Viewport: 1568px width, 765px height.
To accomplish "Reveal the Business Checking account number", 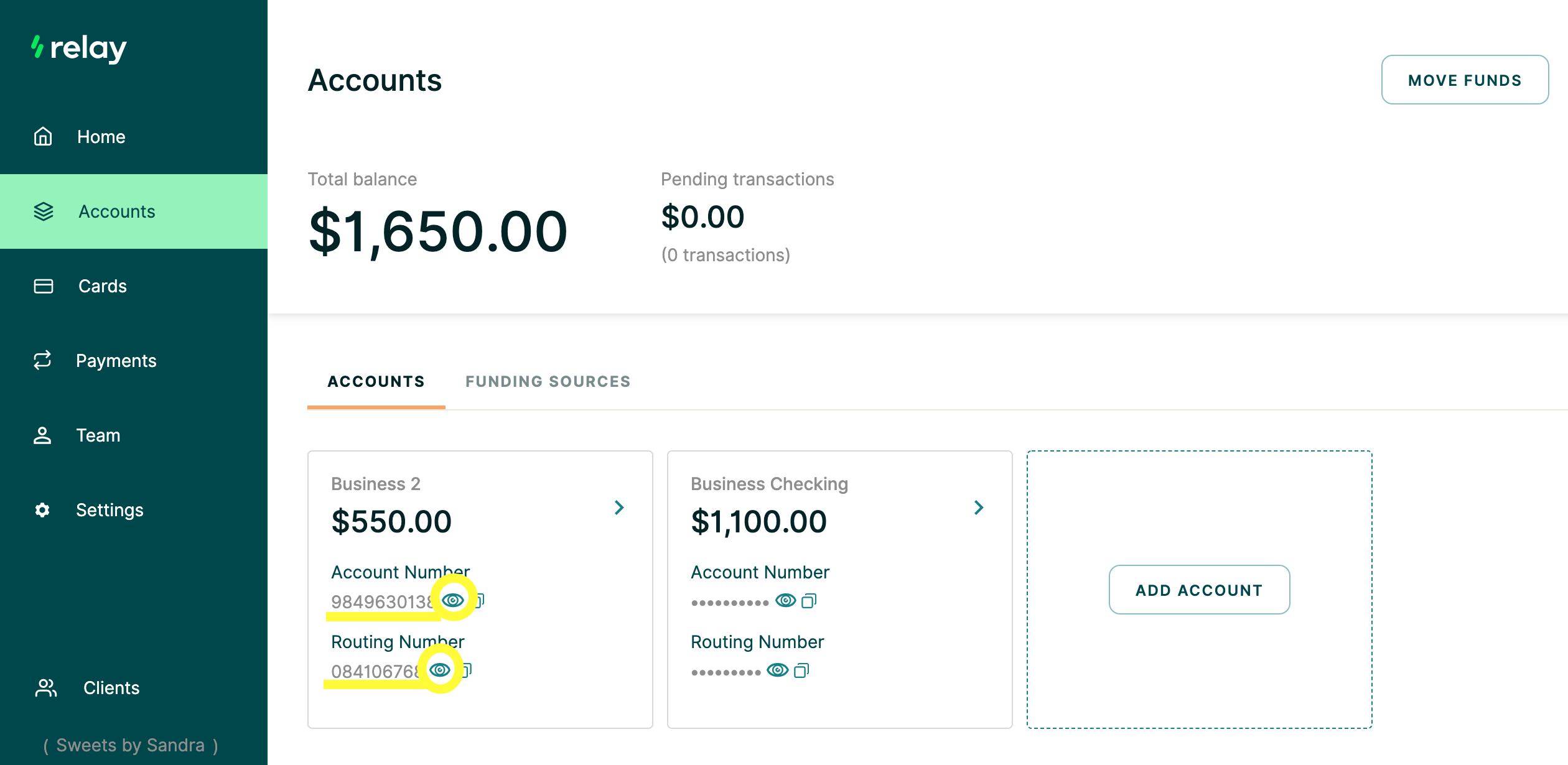I will pyautogui.click(x=786, y=600).
